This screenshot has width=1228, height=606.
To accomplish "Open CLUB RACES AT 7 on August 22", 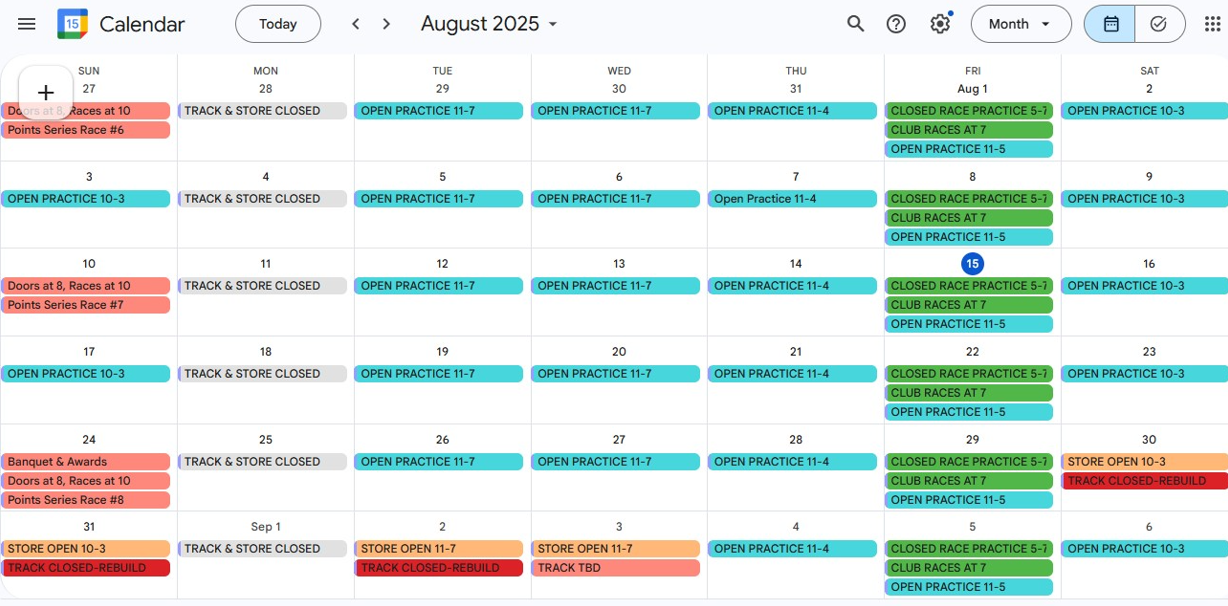I will tap(968, 393).
